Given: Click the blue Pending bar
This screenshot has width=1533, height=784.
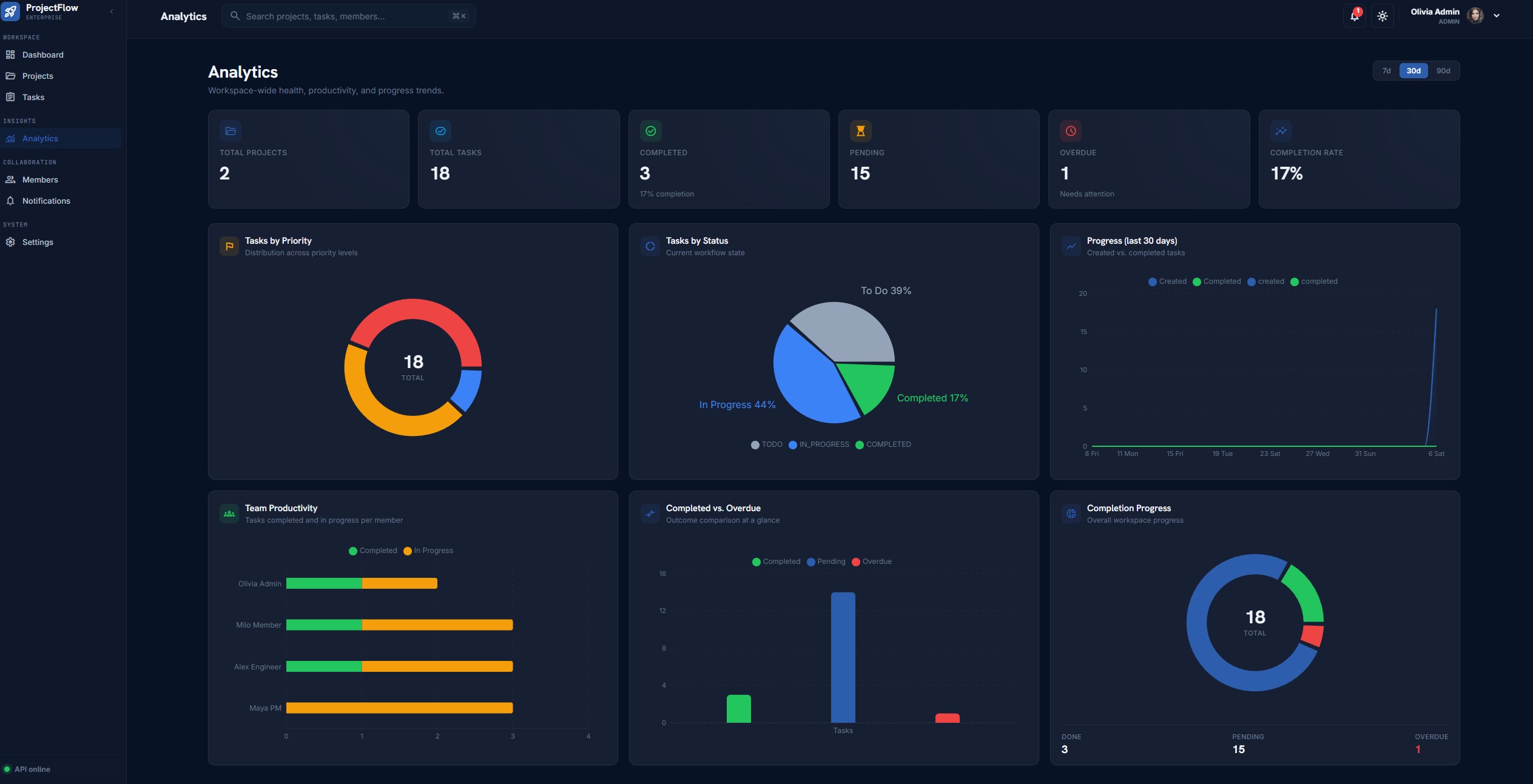Looking at the screenshot, I should [x=843, y=657].
